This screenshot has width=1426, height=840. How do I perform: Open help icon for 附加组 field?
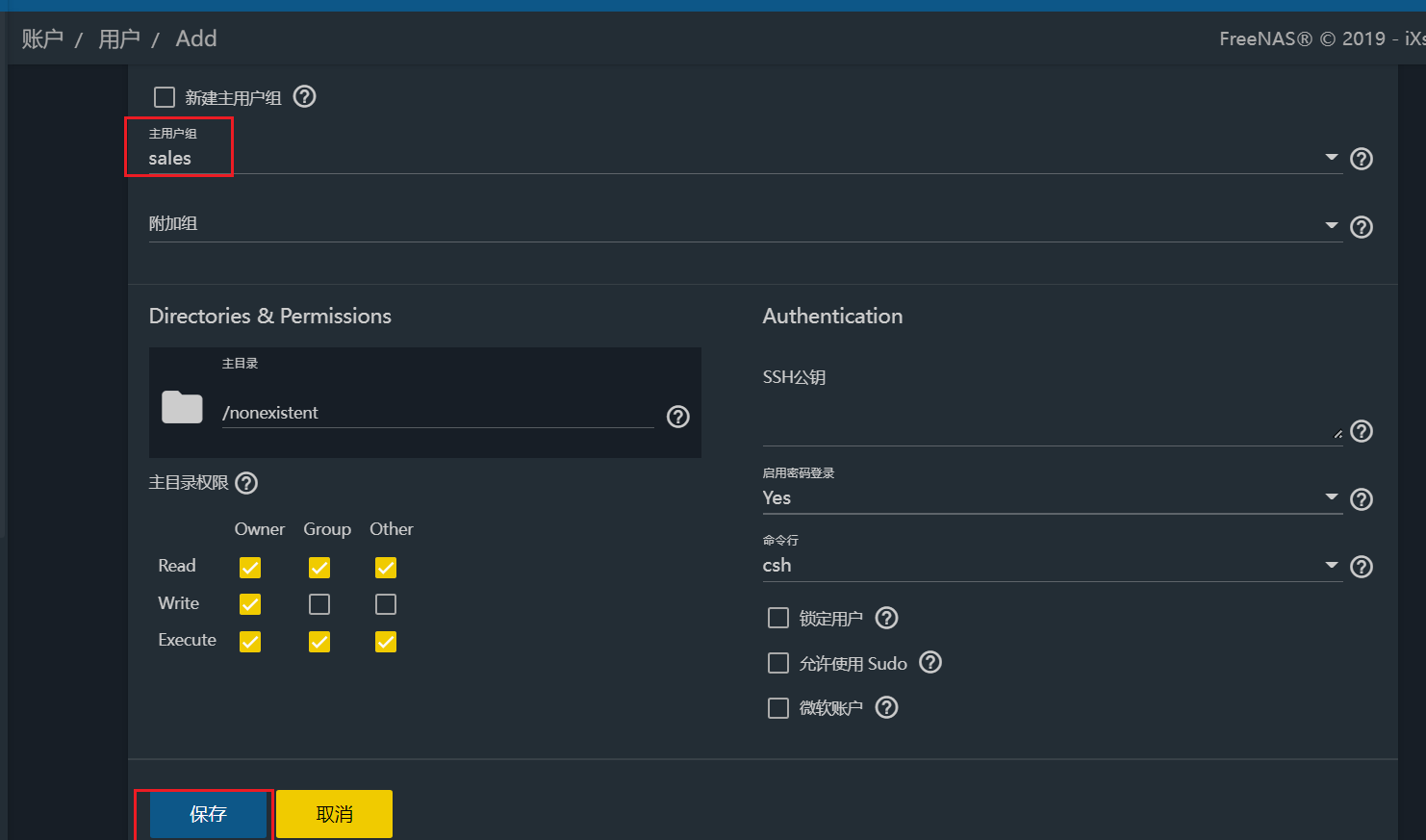[x=1362, y=227]
